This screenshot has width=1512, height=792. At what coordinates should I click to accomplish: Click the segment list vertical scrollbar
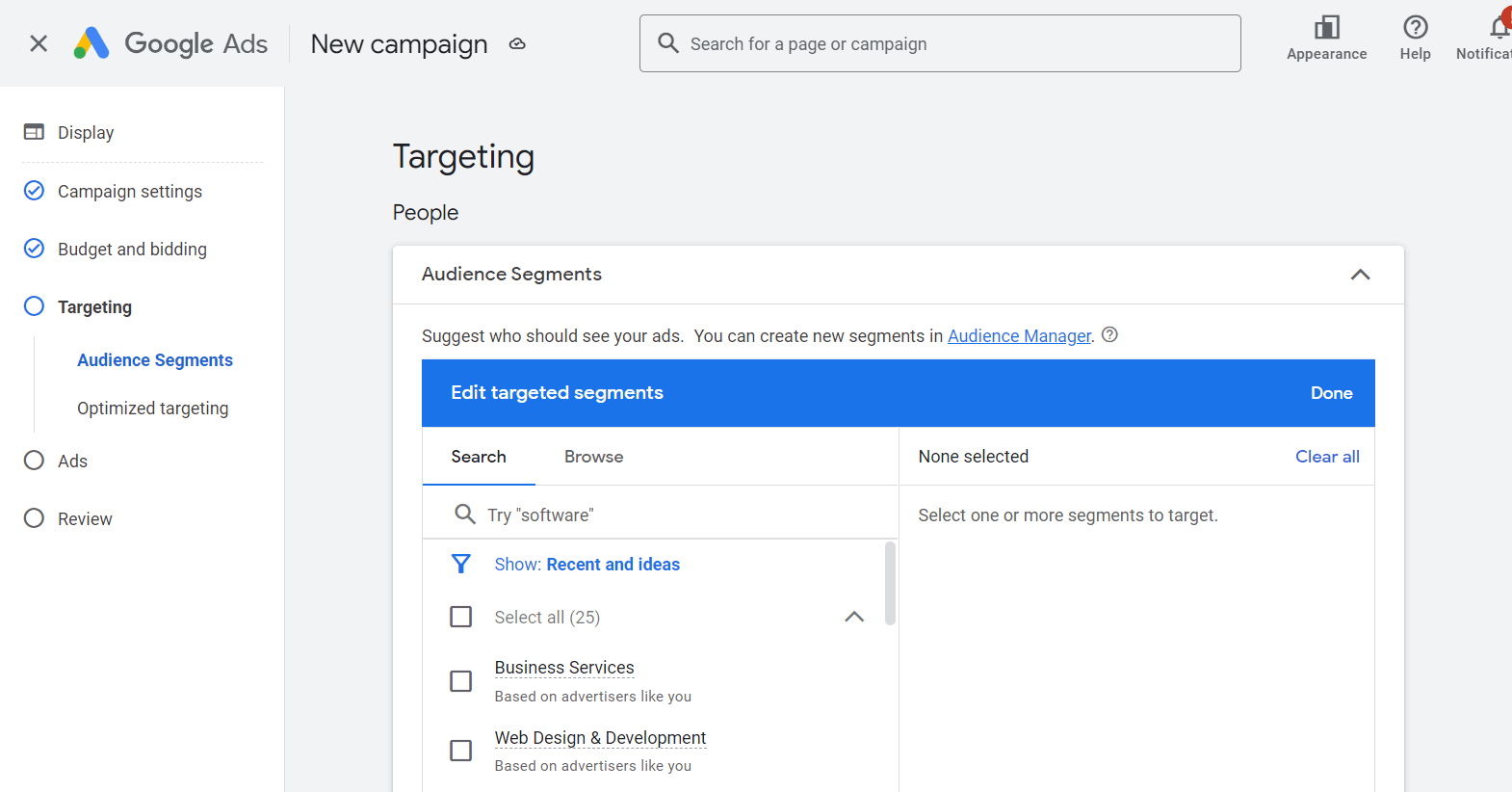[890, 583]
